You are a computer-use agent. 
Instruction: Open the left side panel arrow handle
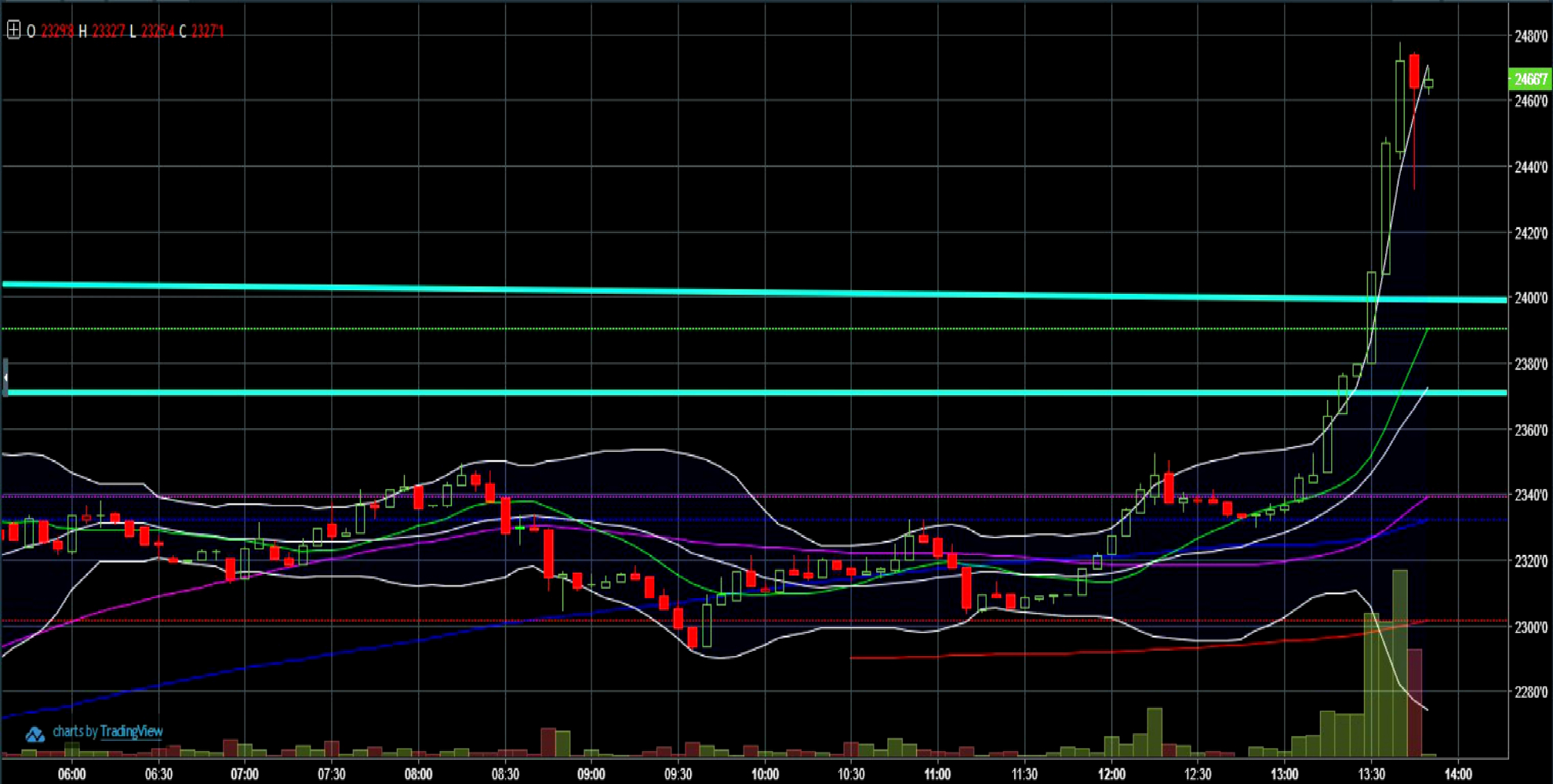point(5,377)
